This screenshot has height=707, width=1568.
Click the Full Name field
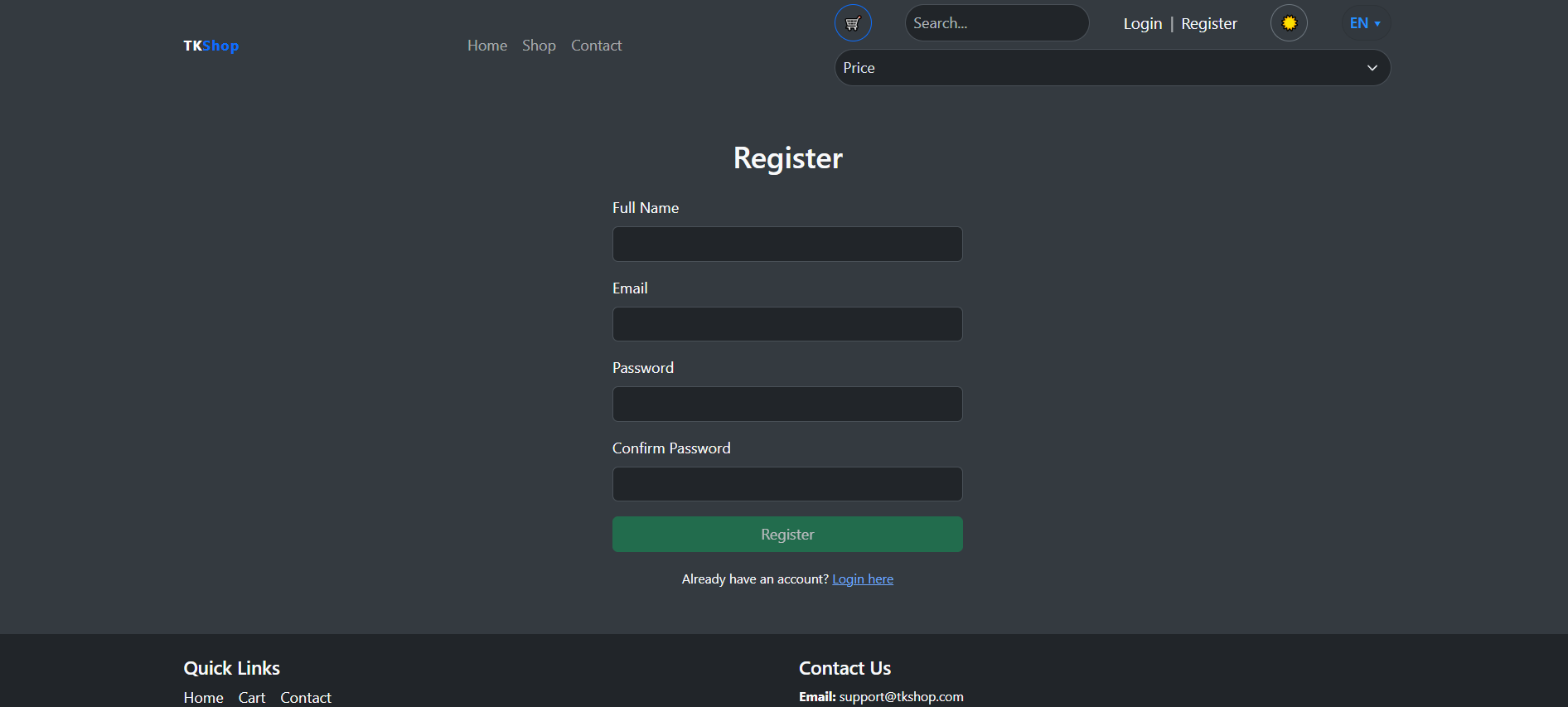click(786, 245)
